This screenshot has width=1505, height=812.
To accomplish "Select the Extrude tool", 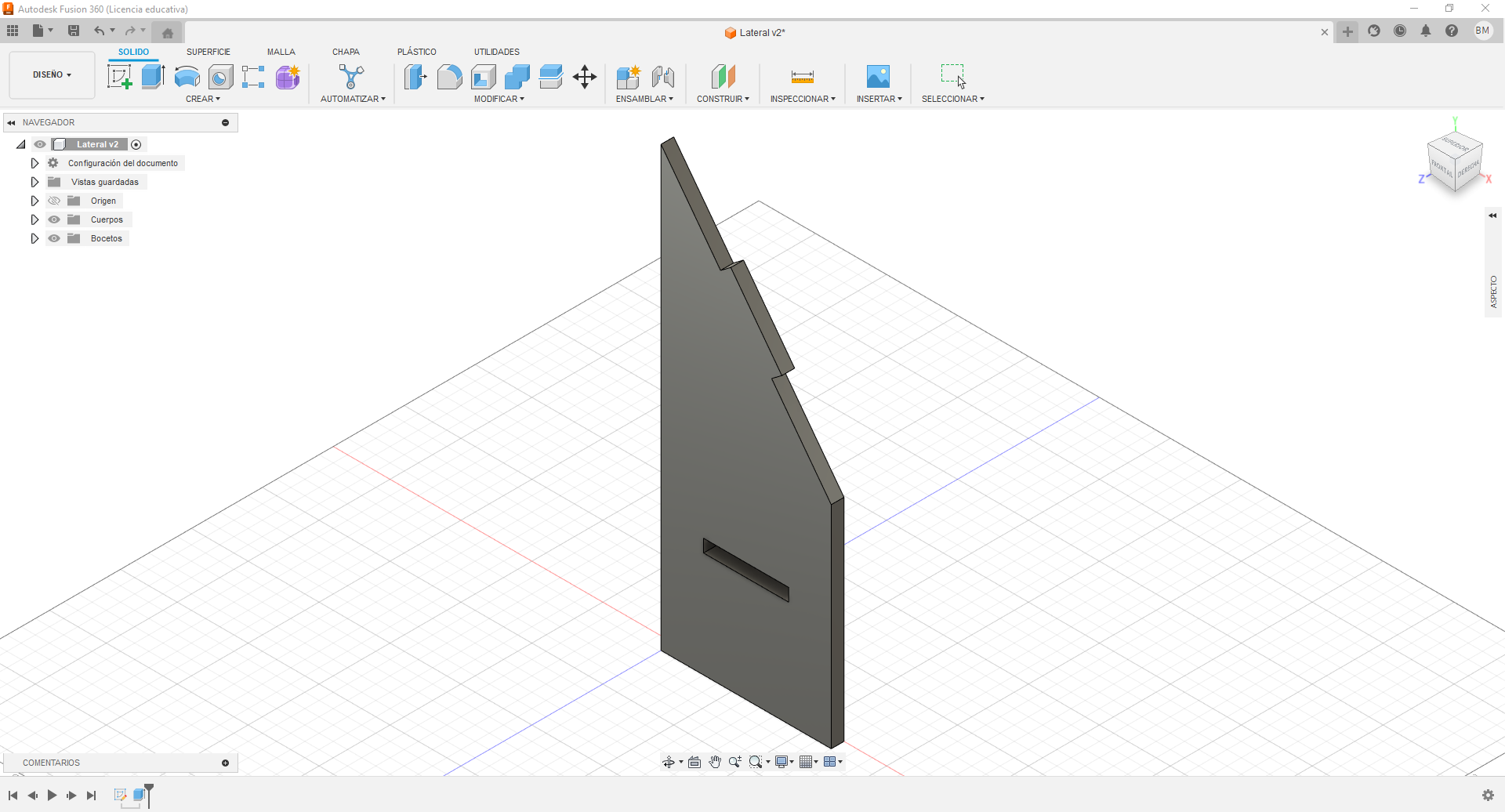I will (153, 77).
